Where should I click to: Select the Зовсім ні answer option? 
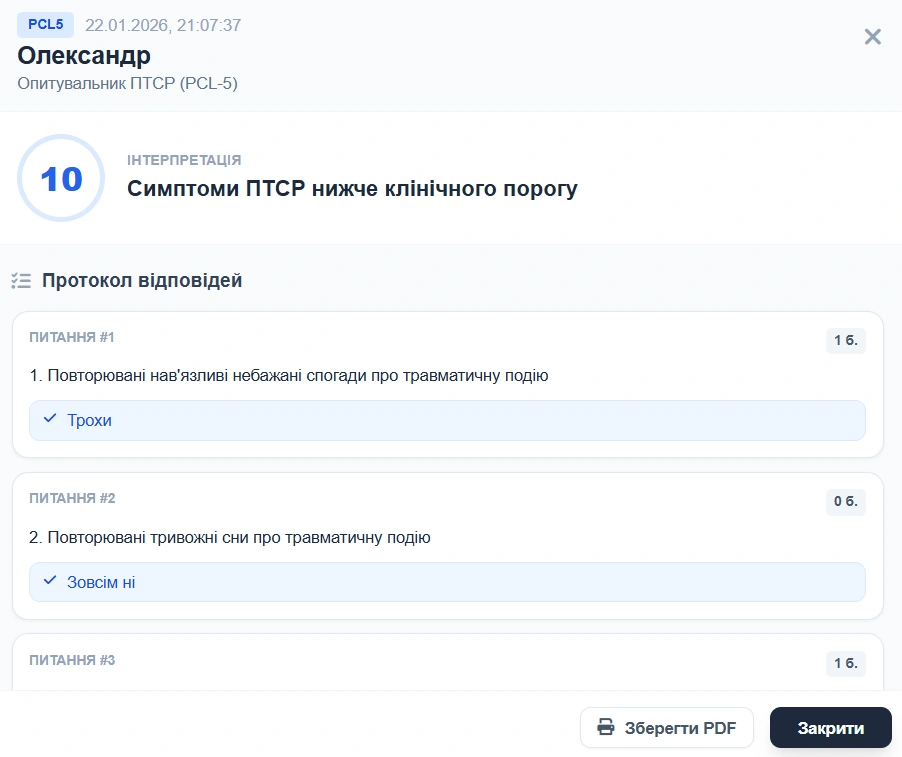point(450,582)
